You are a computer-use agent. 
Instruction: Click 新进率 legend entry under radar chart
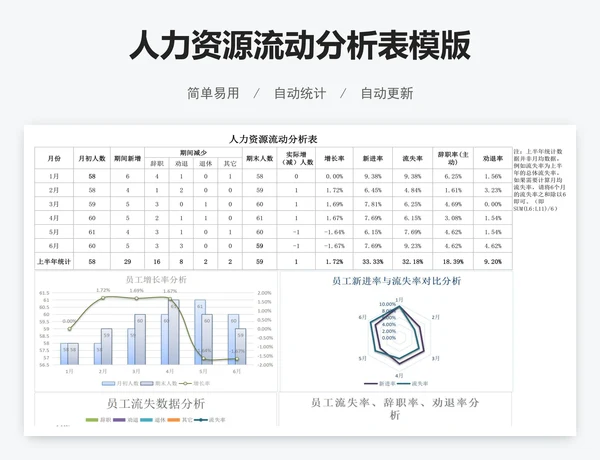(x=380, y=383)
